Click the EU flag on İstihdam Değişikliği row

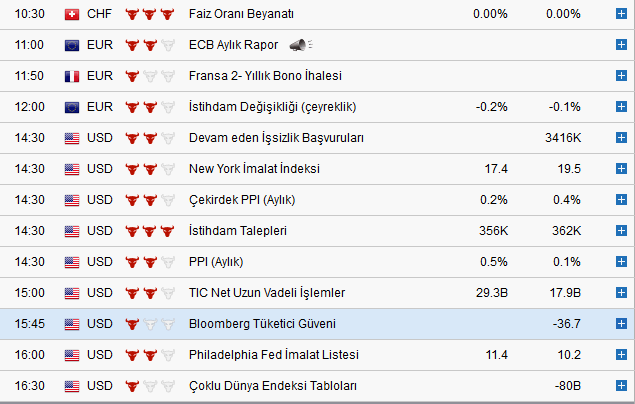pos(72,107)
